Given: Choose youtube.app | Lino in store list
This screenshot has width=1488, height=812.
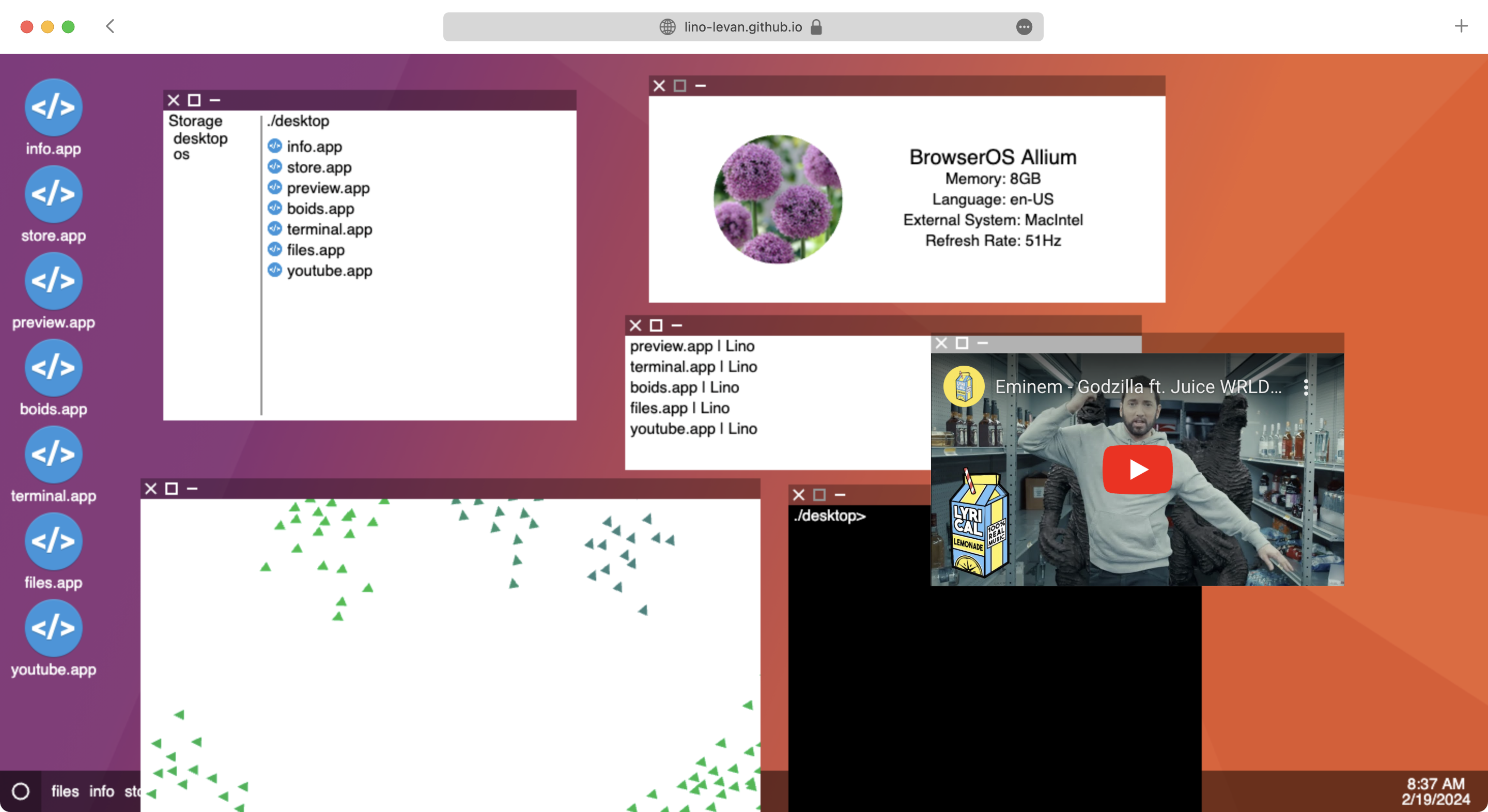Looking at the screenshot, I should (693, 429).
